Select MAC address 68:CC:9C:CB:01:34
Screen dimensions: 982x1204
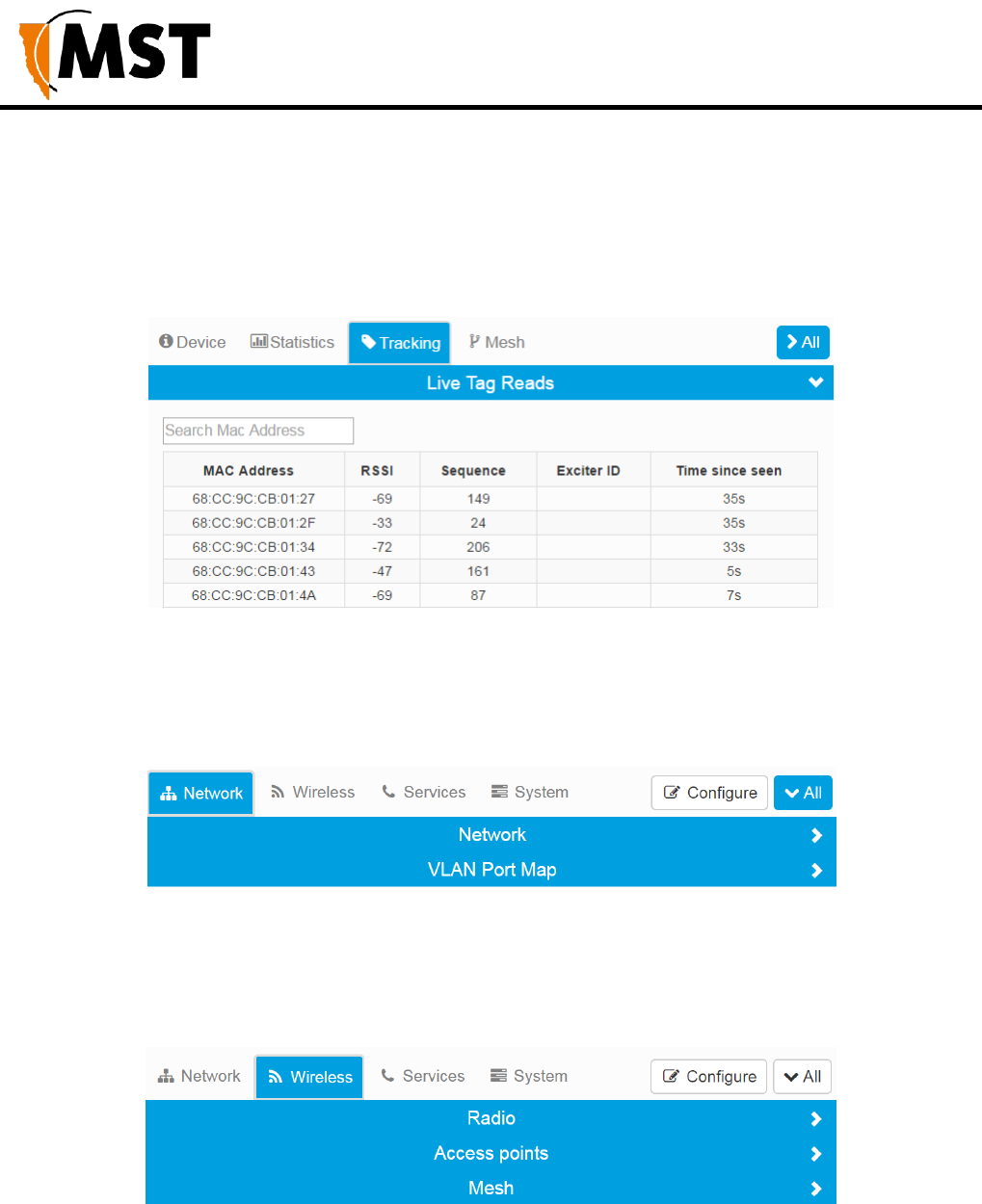point(253,547)
